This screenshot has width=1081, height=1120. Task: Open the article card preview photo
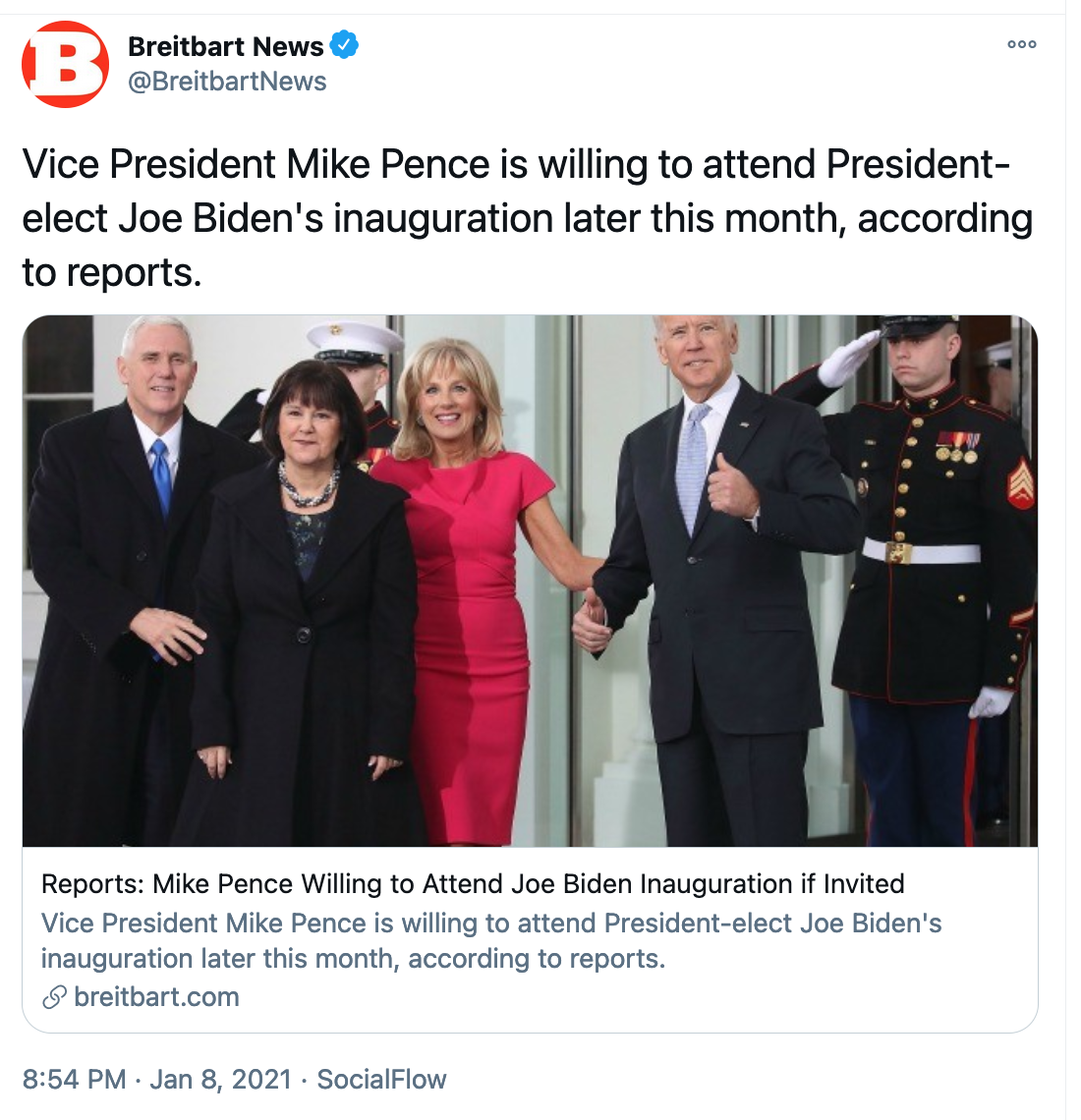530,580
